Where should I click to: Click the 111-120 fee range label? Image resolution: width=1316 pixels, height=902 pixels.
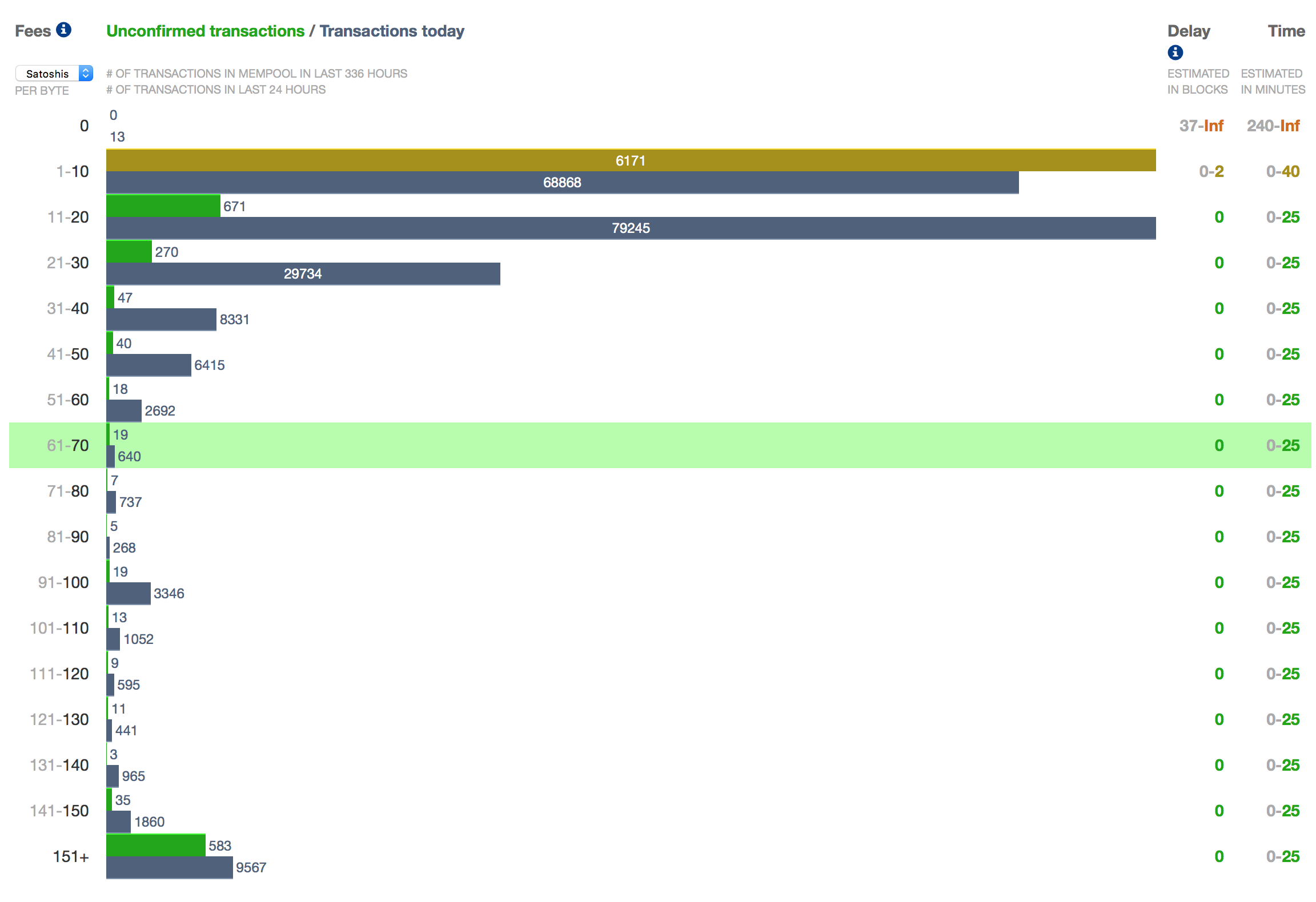coord(59,674)
